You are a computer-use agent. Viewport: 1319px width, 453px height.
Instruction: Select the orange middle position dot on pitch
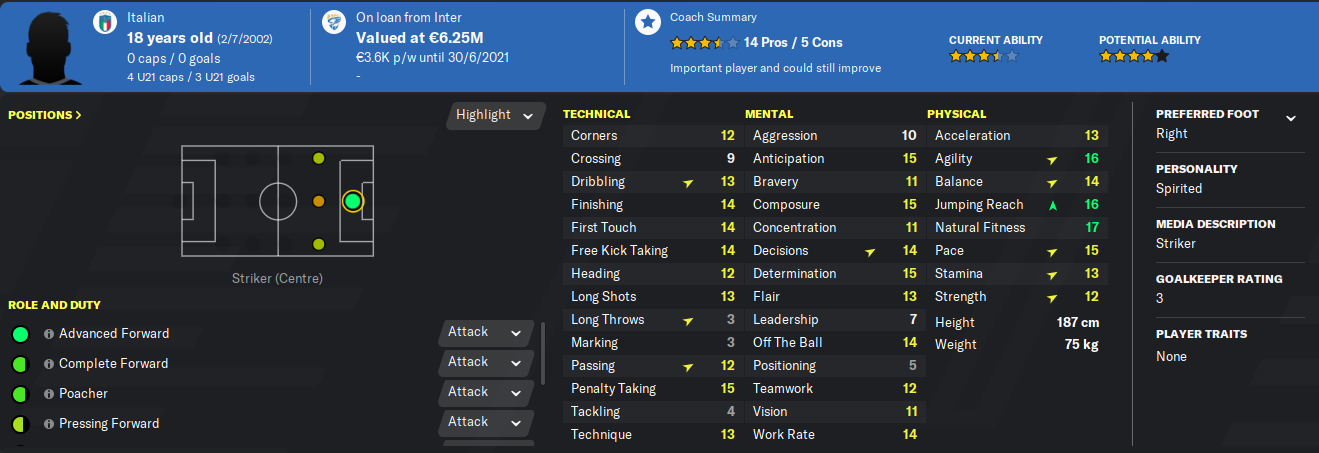(318, 201)
